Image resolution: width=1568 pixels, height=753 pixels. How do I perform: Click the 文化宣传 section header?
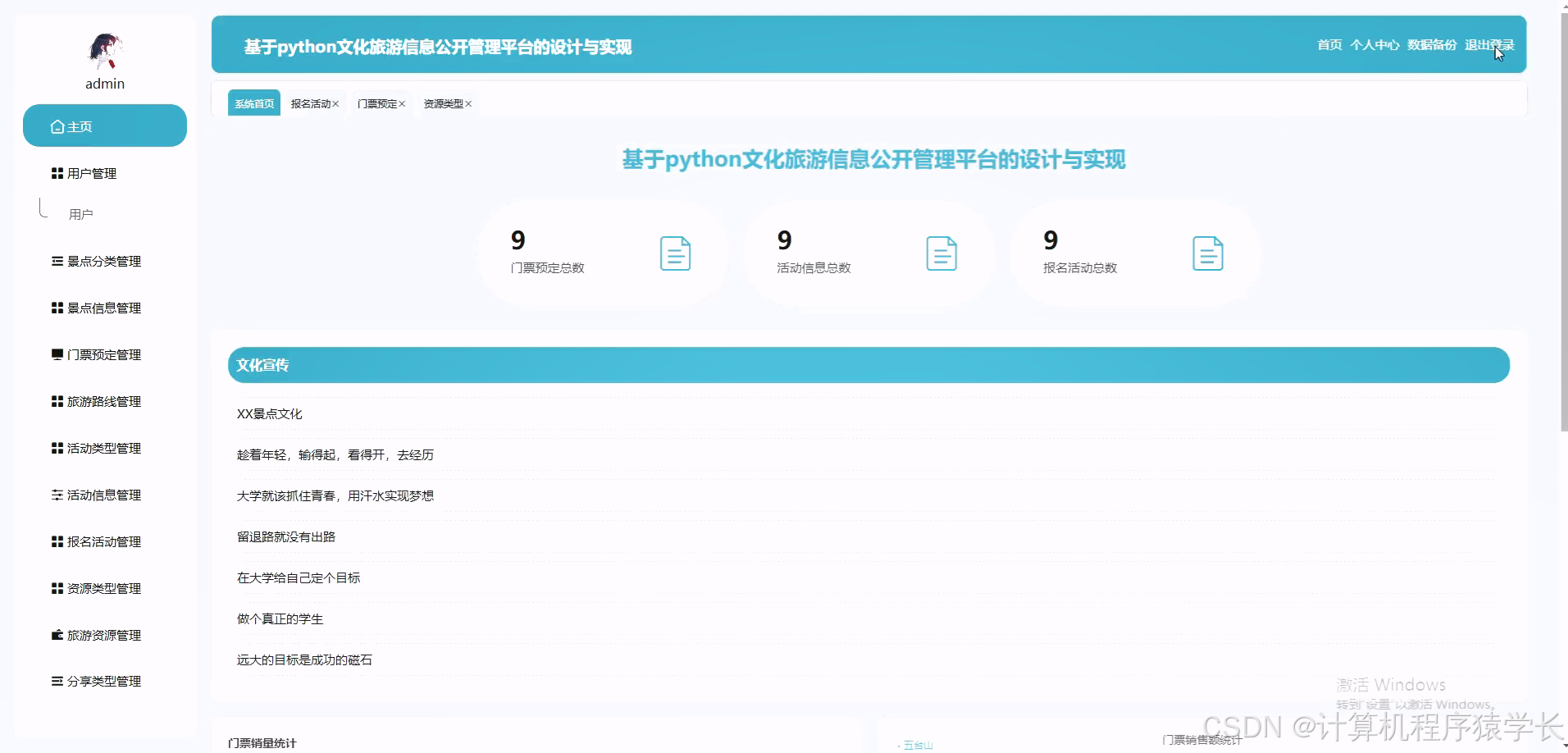pos(868,365)
